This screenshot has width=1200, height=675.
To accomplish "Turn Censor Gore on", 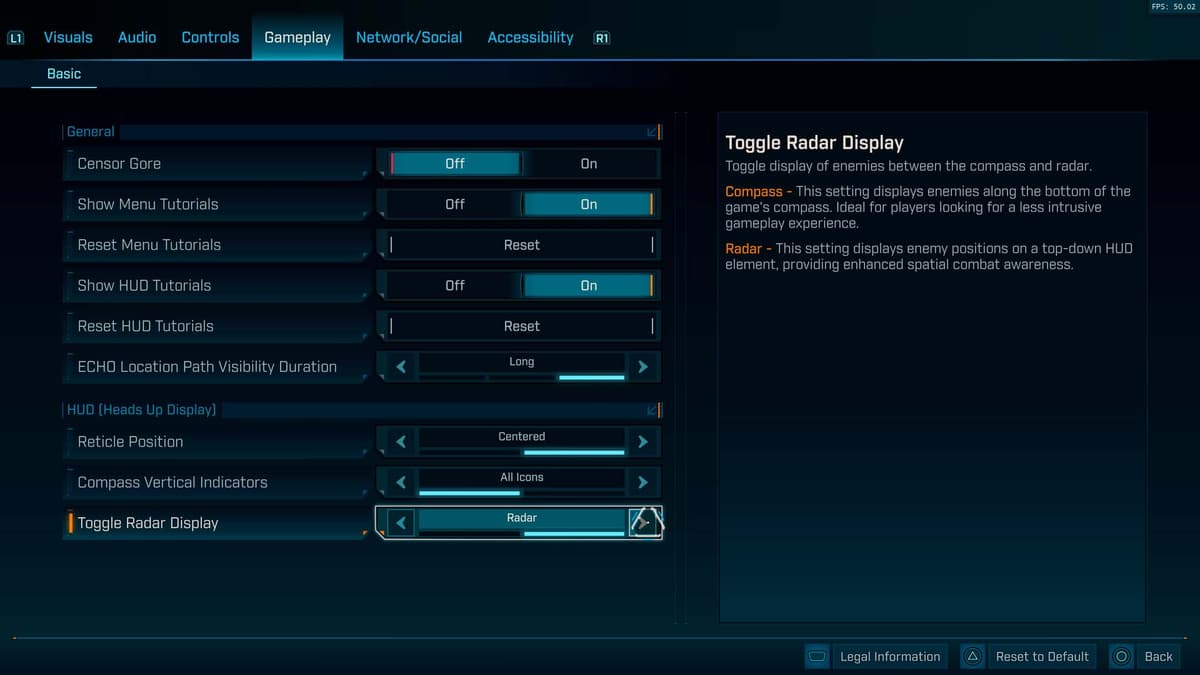I will point(589,164).
